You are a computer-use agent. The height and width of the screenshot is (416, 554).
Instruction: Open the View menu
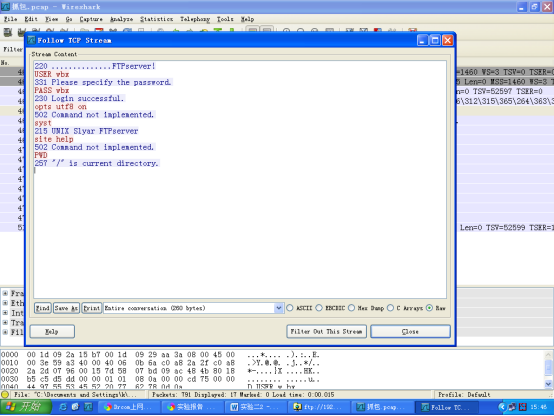[52, 19]
